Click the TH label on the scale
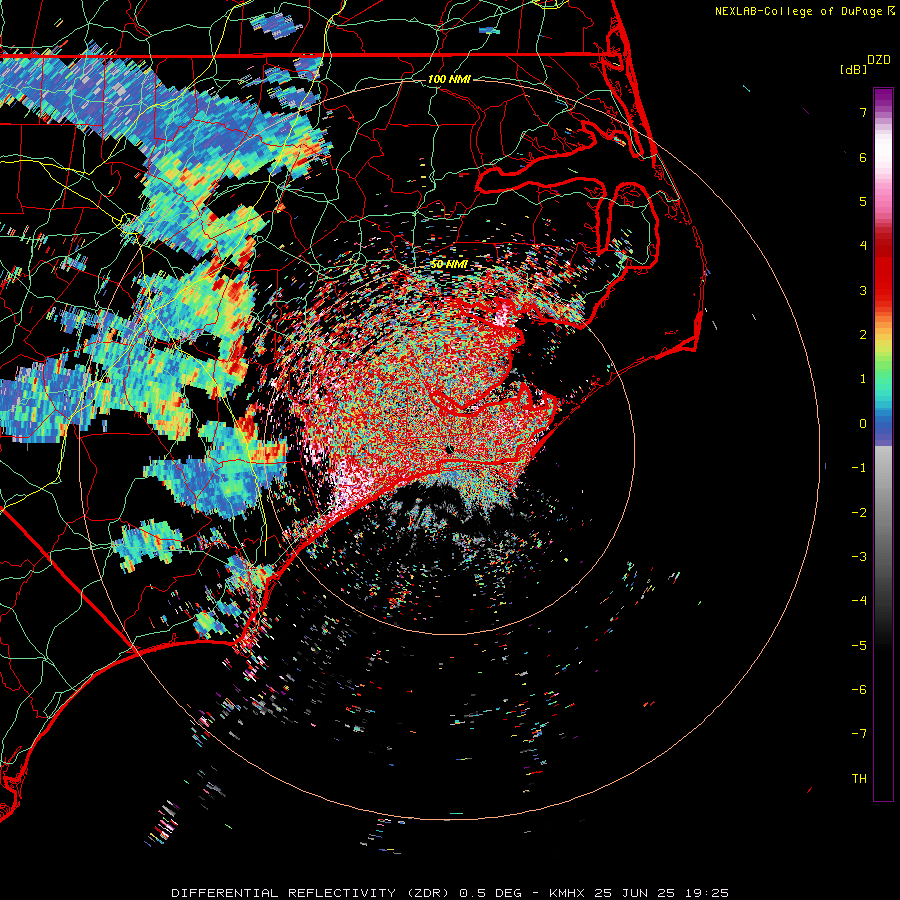 tap(859, 779)
